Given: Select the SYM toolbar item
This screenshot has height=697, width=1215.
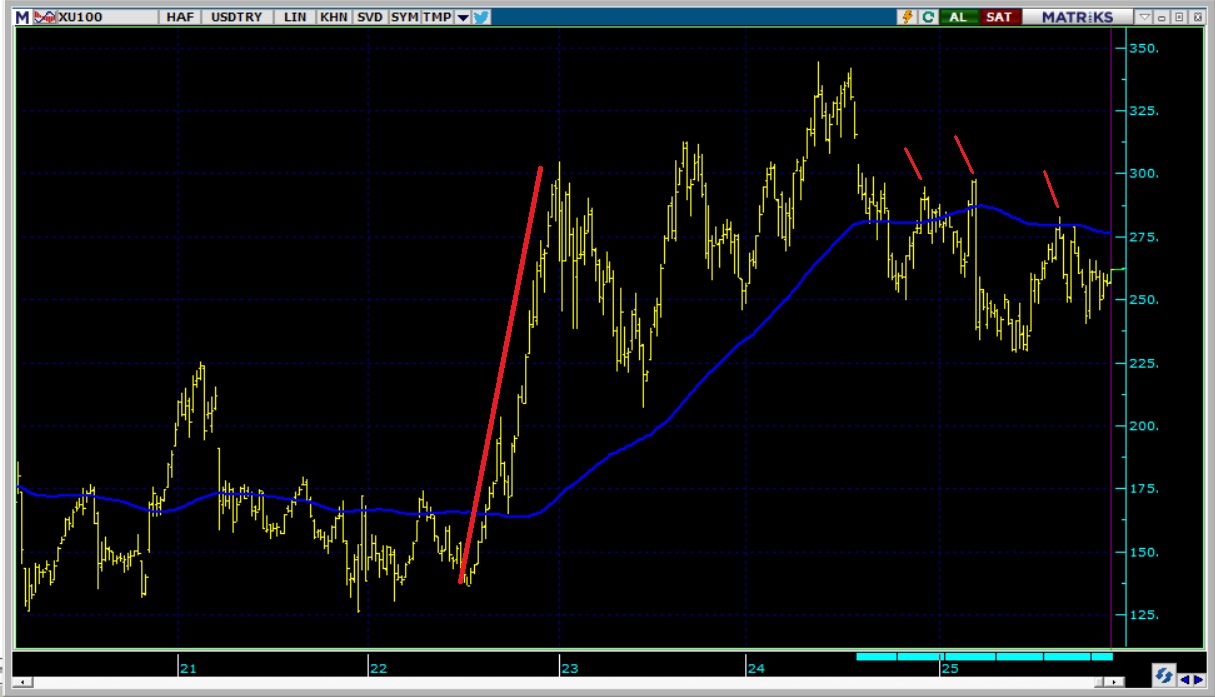Looking at the screenshot, I should 404,17.
